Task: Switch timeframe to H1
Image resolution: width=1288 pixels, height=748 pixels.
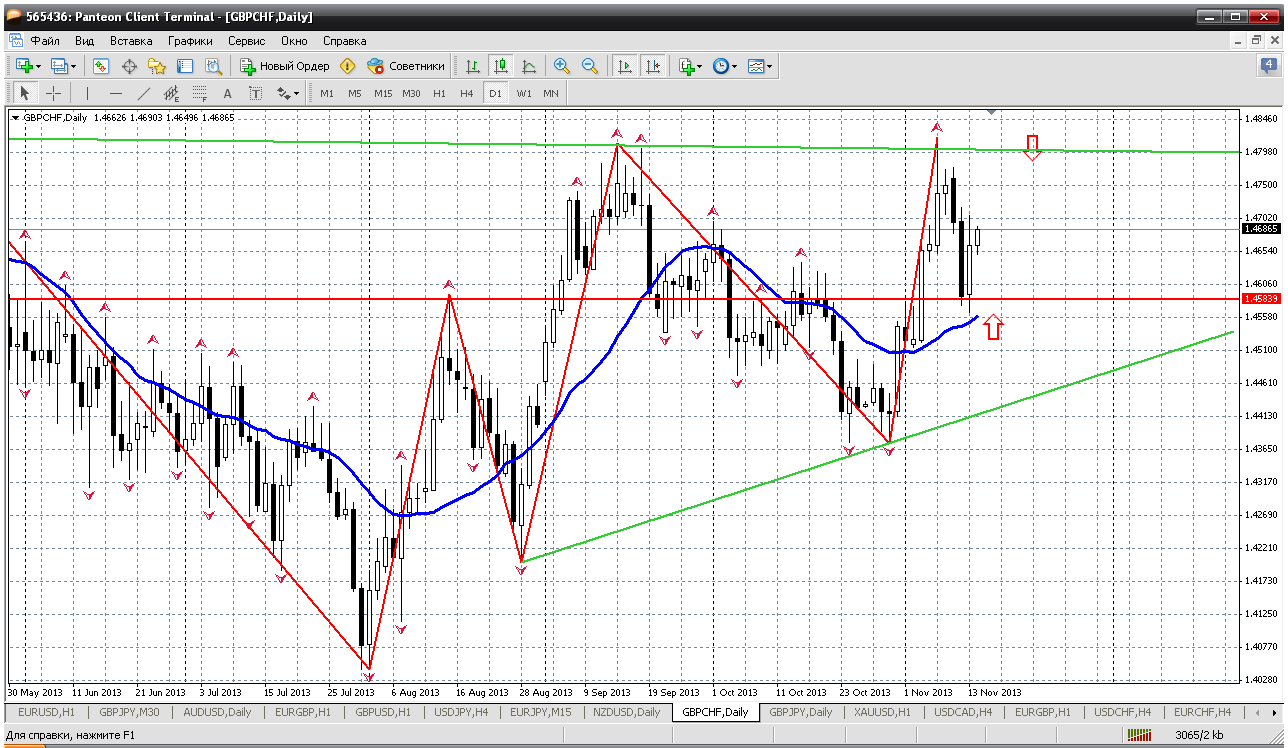Action: (x=439, y=93)
